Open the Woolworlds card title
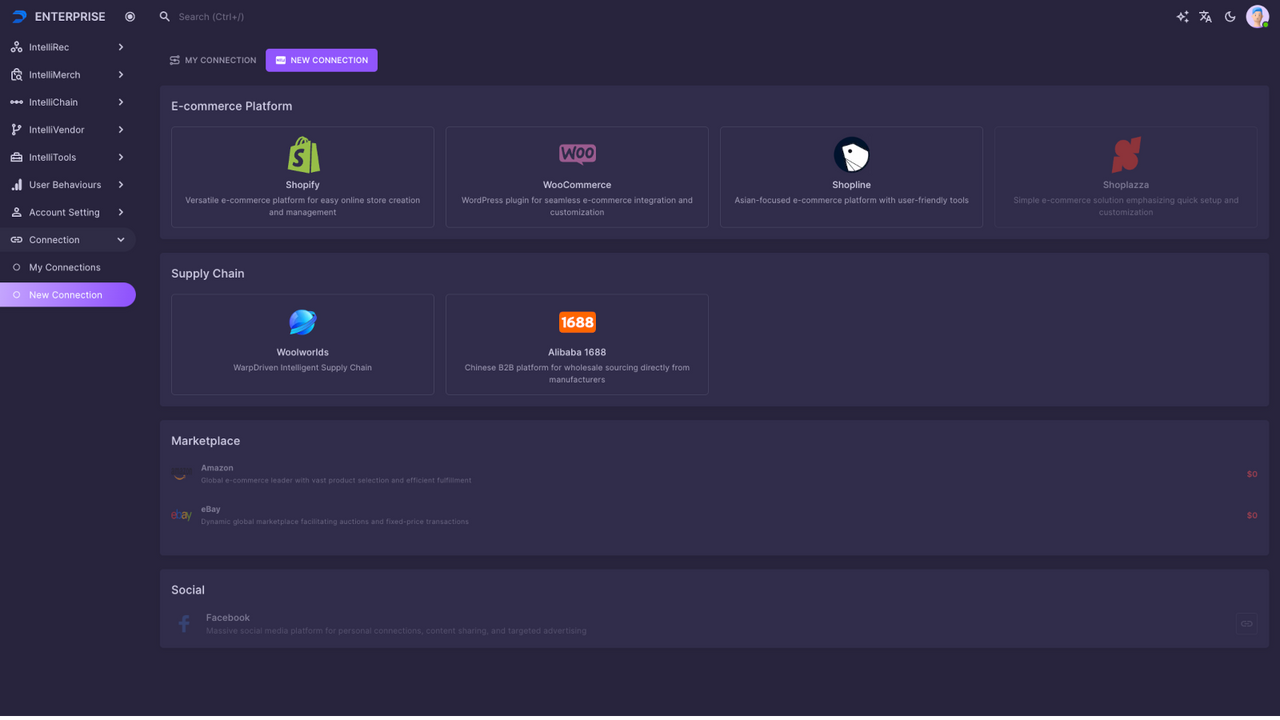The width and height of the screenshot is (1280, 720). click(303, 352)
